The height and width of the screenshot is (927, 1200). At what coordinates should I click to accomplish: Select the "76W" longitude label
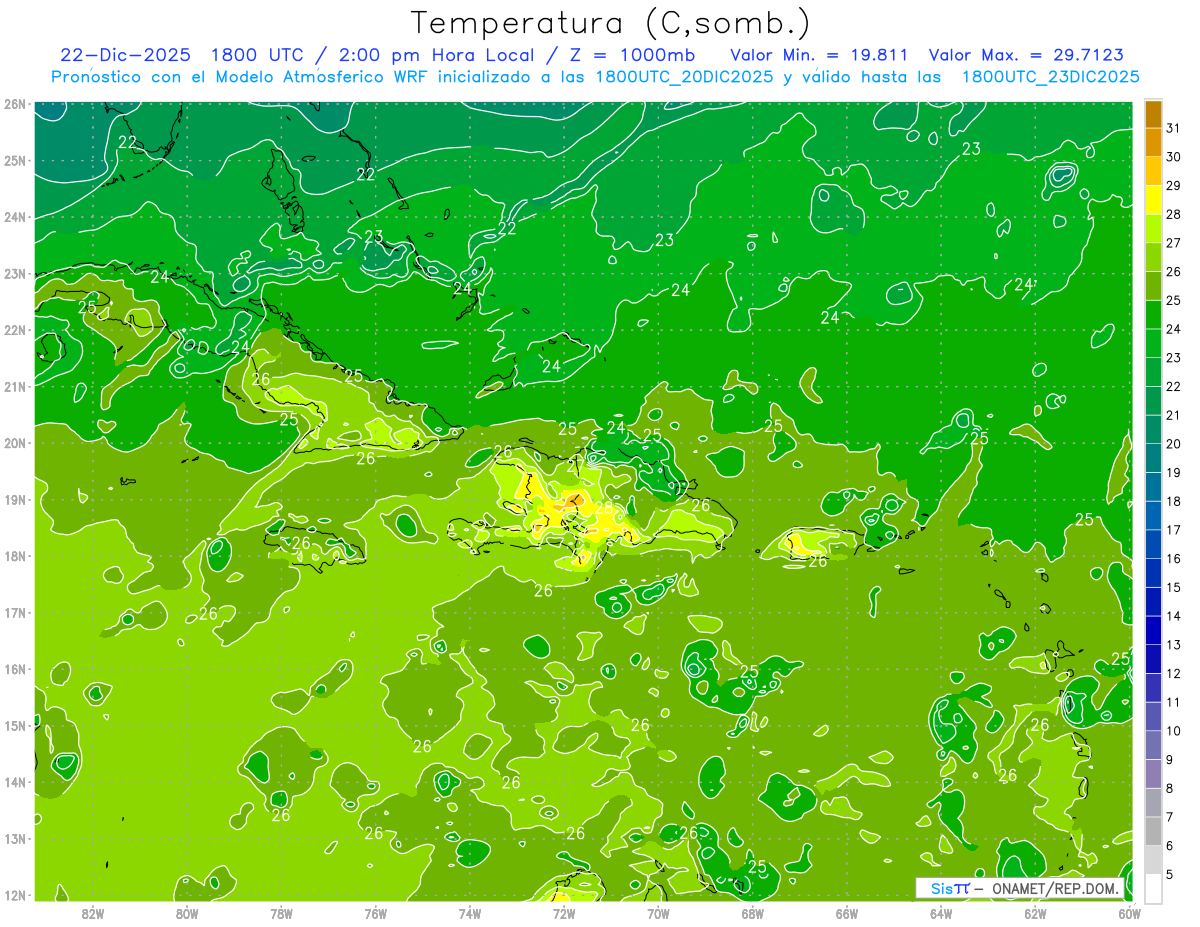point(375,913)
